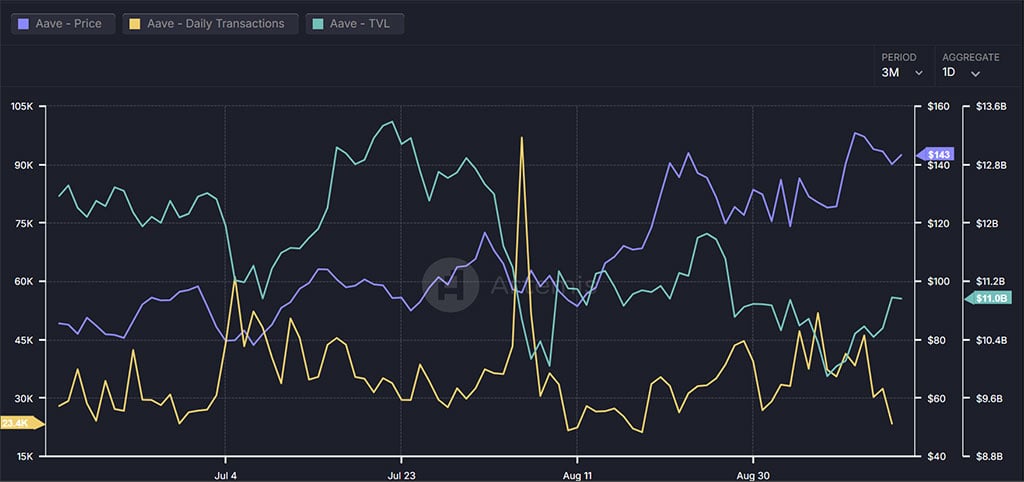Screen dimensions: 1024x482
Task: Click the AGGREGATE label text
Action: pyautogui.click(x=970, y=57)
